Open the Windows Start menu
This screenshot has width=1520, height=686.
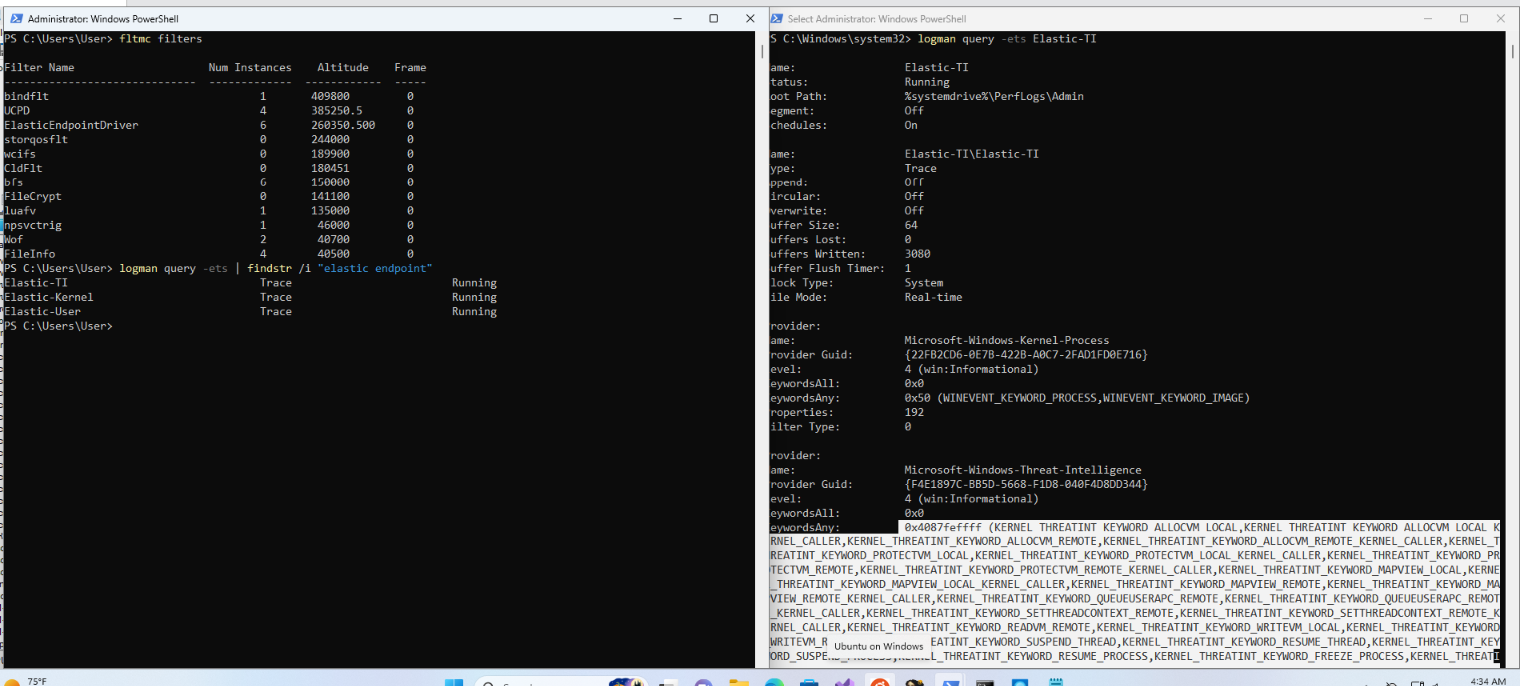coord(454,683)
